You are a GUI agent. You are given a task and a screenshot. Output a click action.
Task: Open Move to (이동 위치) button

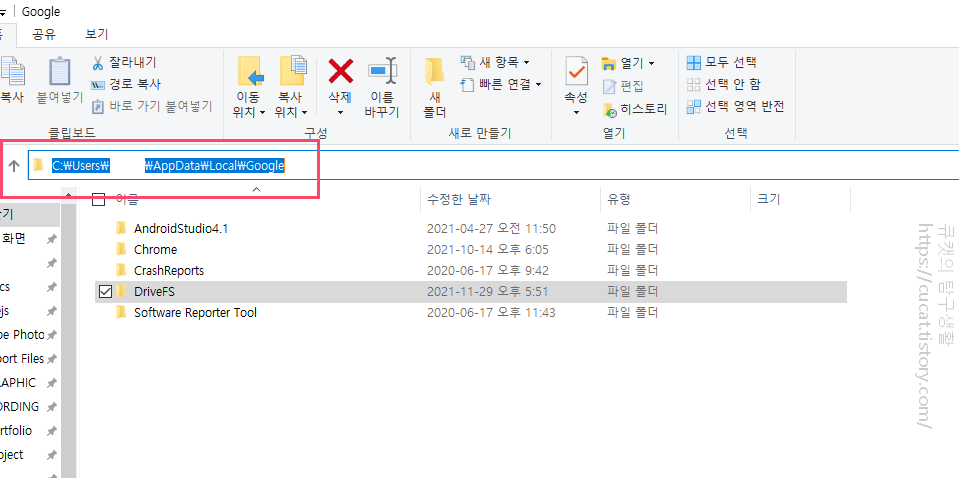[249, 86]
